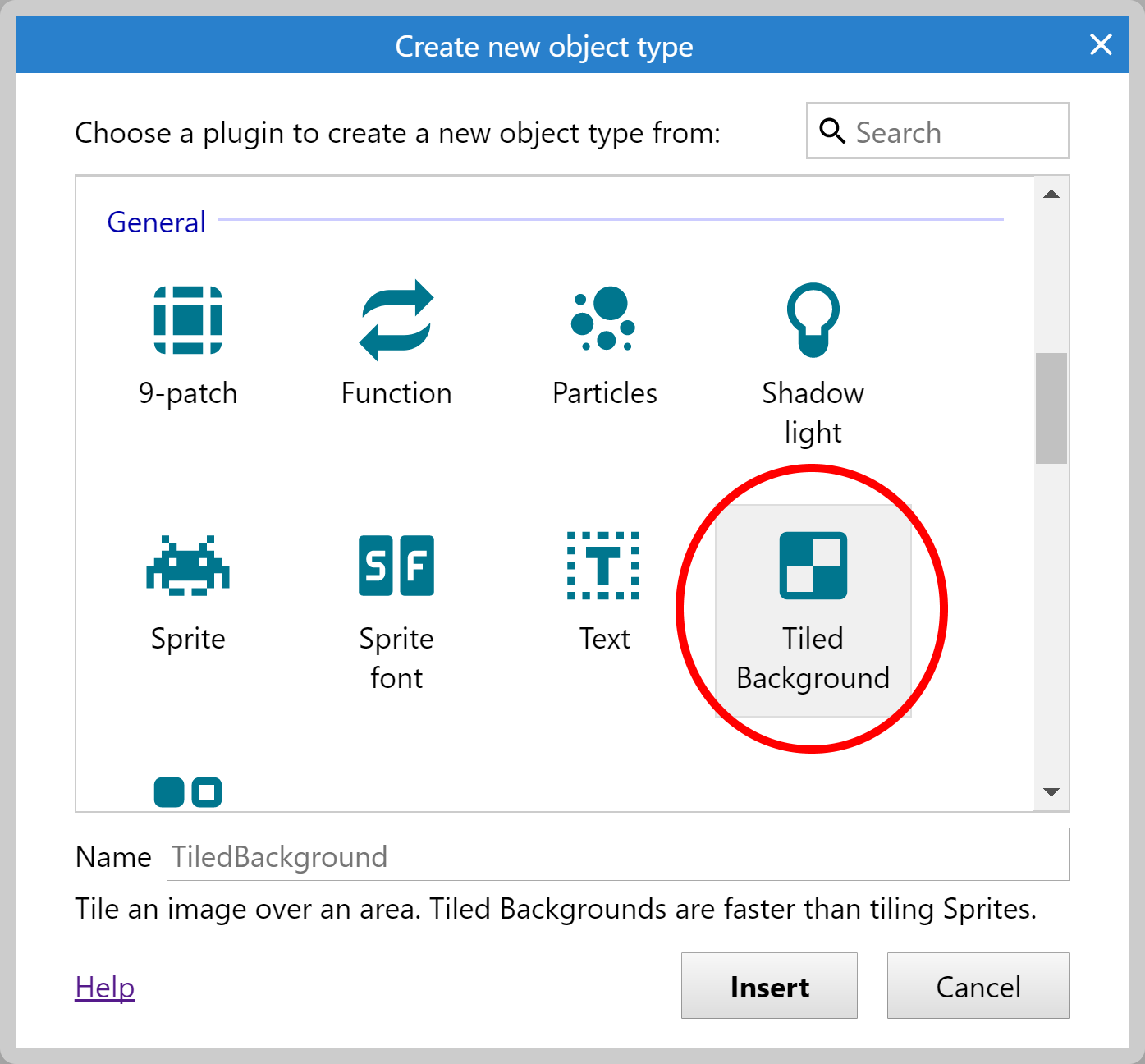Open the Help link
This screenshot has width=1145, height=1064.
pos(103,987)
